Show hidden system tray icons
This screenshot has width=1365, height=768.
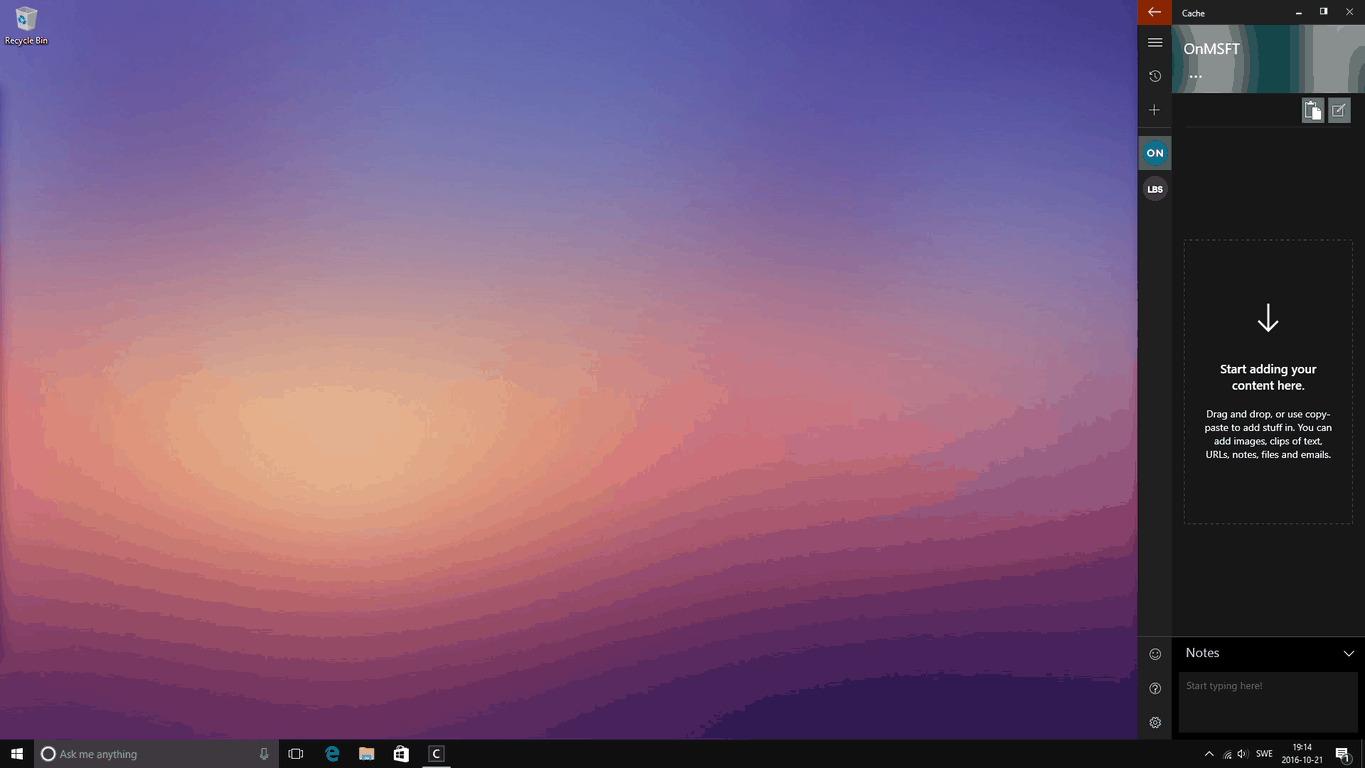click(x=1209, y=754)
